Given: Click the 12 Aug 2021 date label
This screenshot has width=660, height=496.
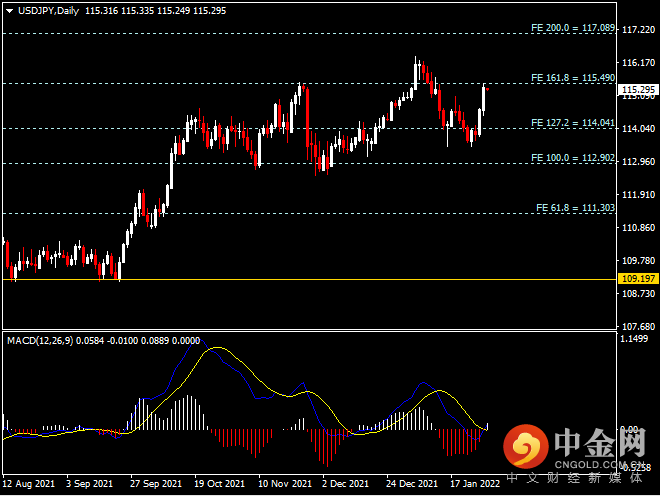Looking at the screenshot, I should click(x=29, y=484).
